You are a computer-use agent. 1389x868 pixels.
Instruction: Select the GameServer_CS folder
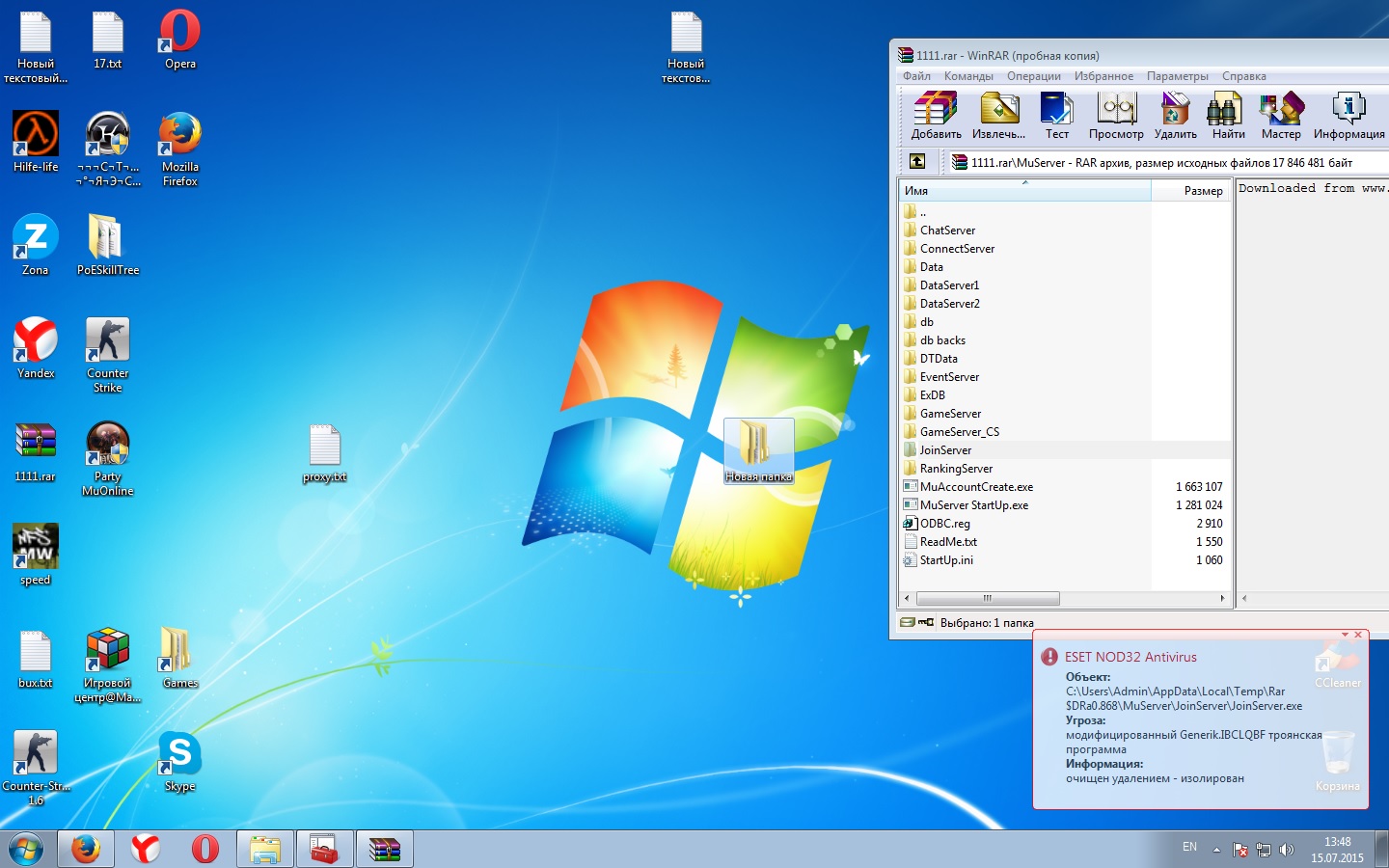[959, 432]
